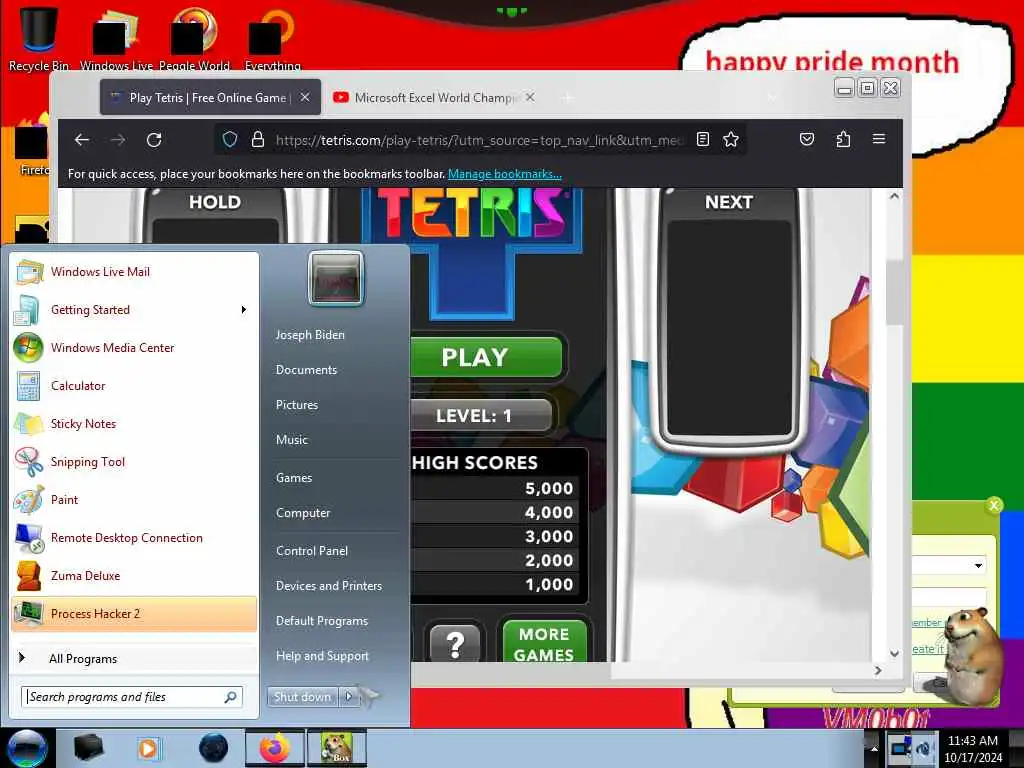Open Sticky Notes
1024x768 pixels.
135,423
